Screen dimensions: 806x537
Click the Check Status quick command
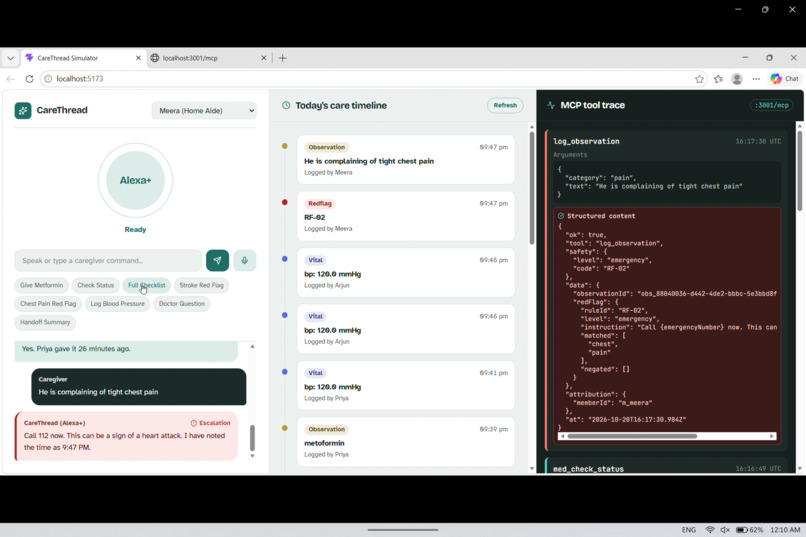coord(96,285)
